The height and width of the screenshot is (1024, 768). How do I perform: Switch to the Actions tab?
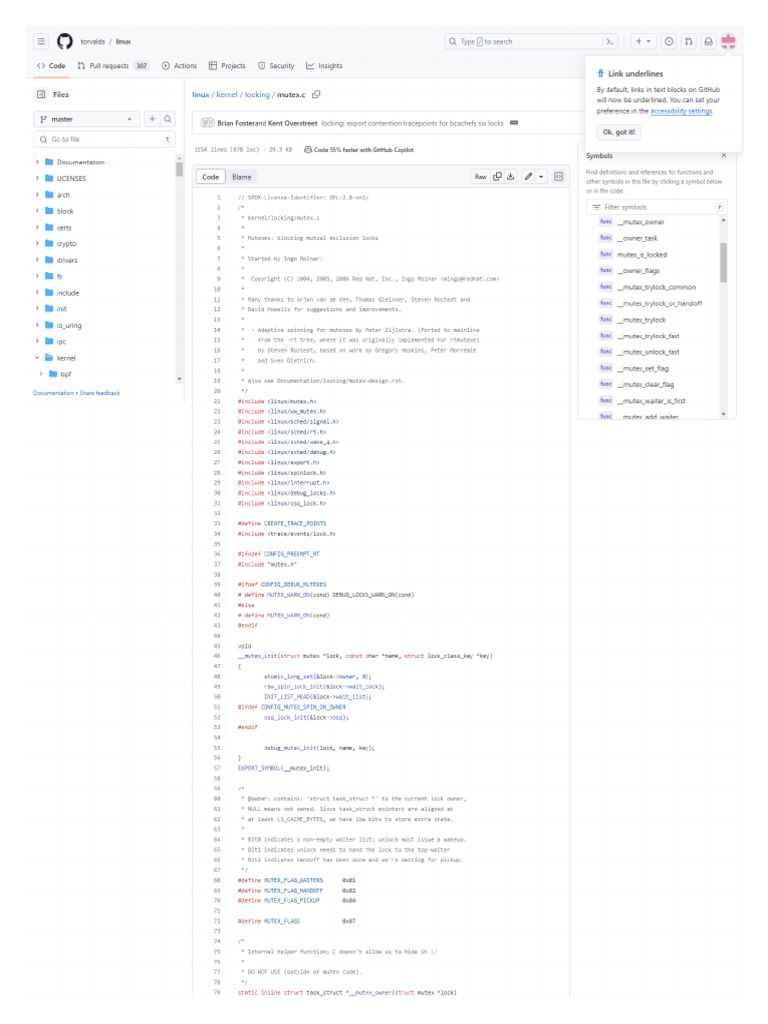[x=179, y=66]
